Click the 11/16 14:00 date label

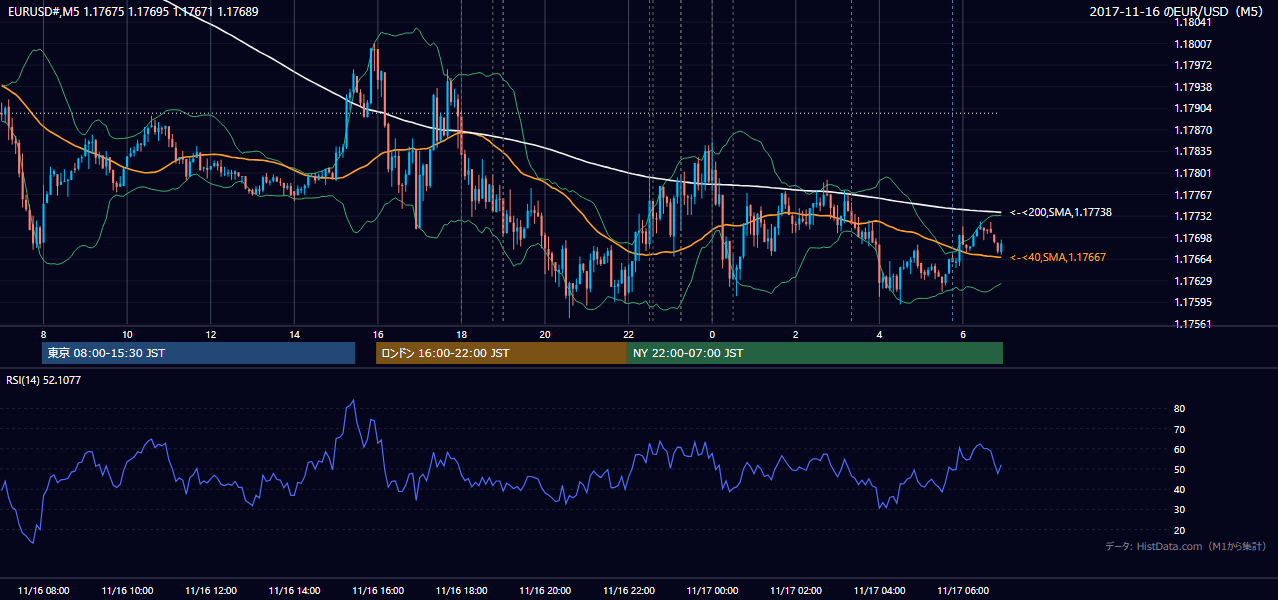tap(294, 590)
